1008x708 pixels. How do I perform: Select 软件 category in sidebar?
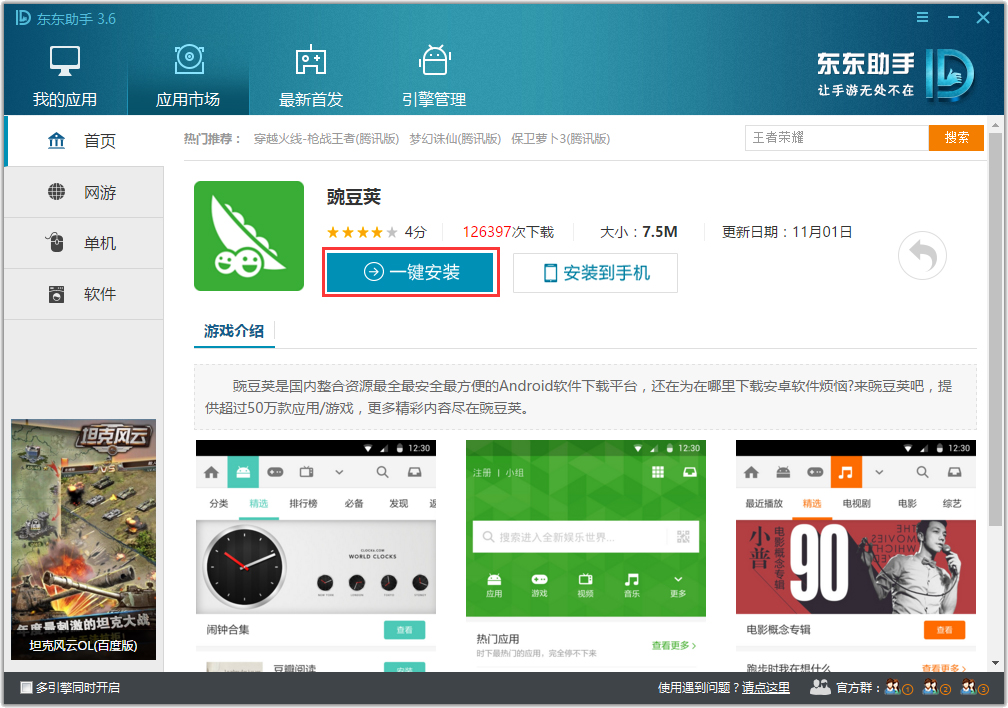[x=84, y=294]
